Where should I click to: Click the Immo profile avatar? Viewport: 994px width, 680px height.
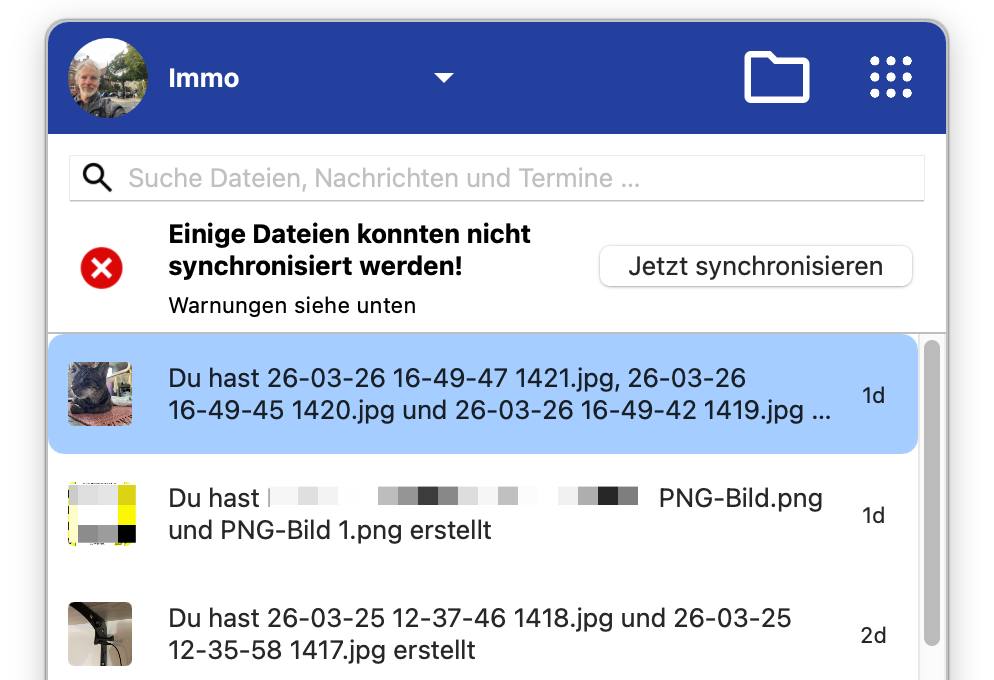tap(108, 78)
